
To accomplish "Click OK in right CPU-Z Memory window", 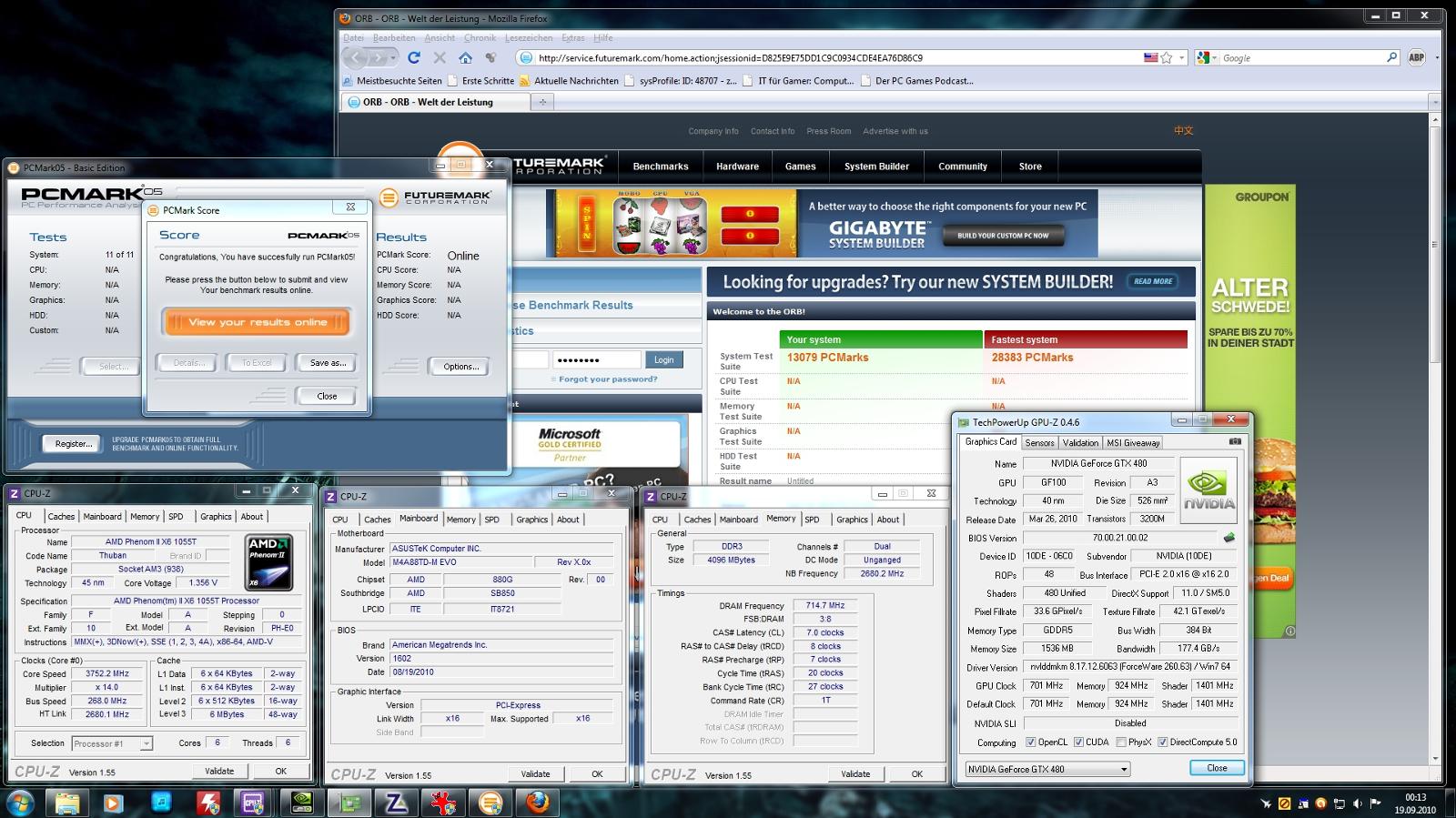I will point(917,774).
